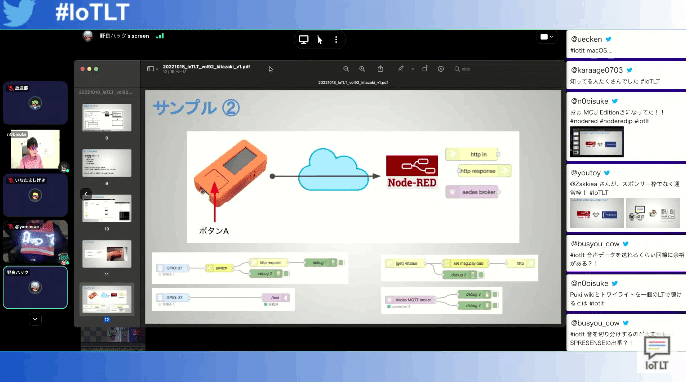Click the #IoTLT hashtag title
This screenshot has width=686, height=382.
pos(92,12)
